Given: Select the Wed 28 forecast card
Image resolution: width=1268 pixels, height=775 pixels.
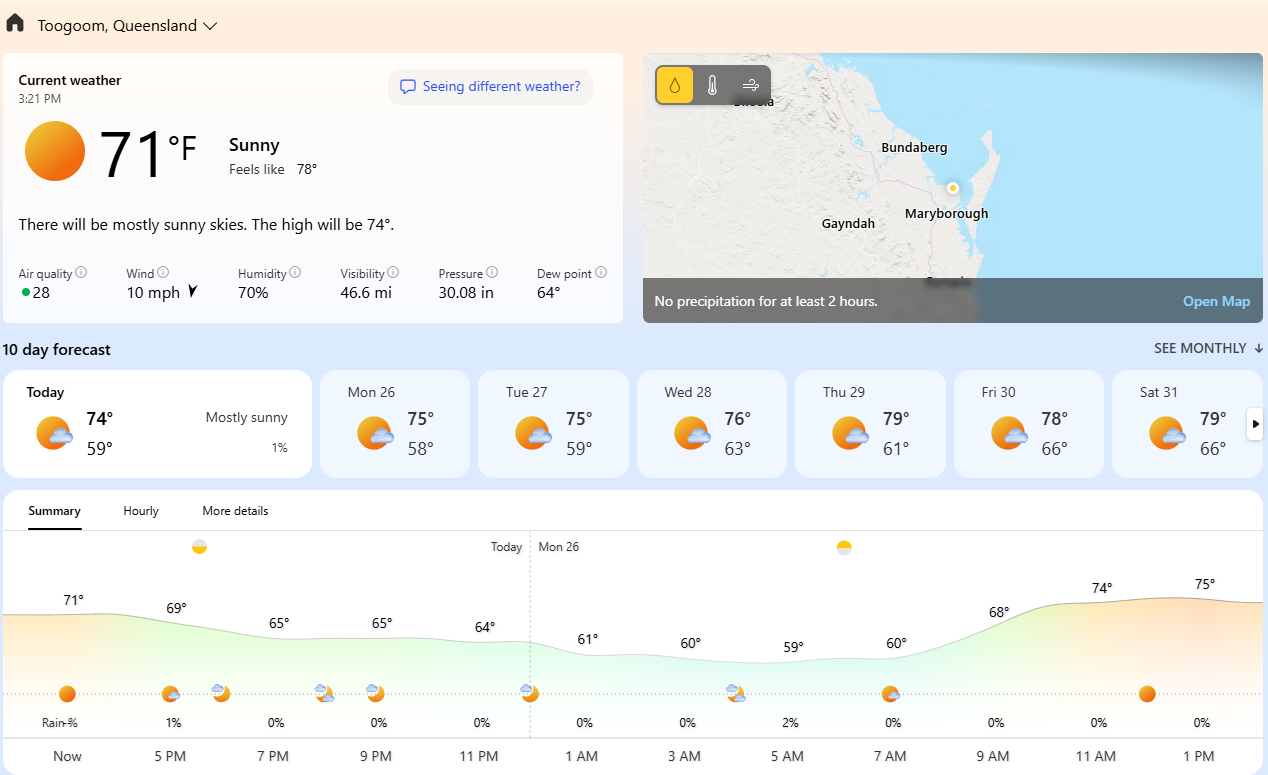Looking at the screenshot, I should 712,423.
